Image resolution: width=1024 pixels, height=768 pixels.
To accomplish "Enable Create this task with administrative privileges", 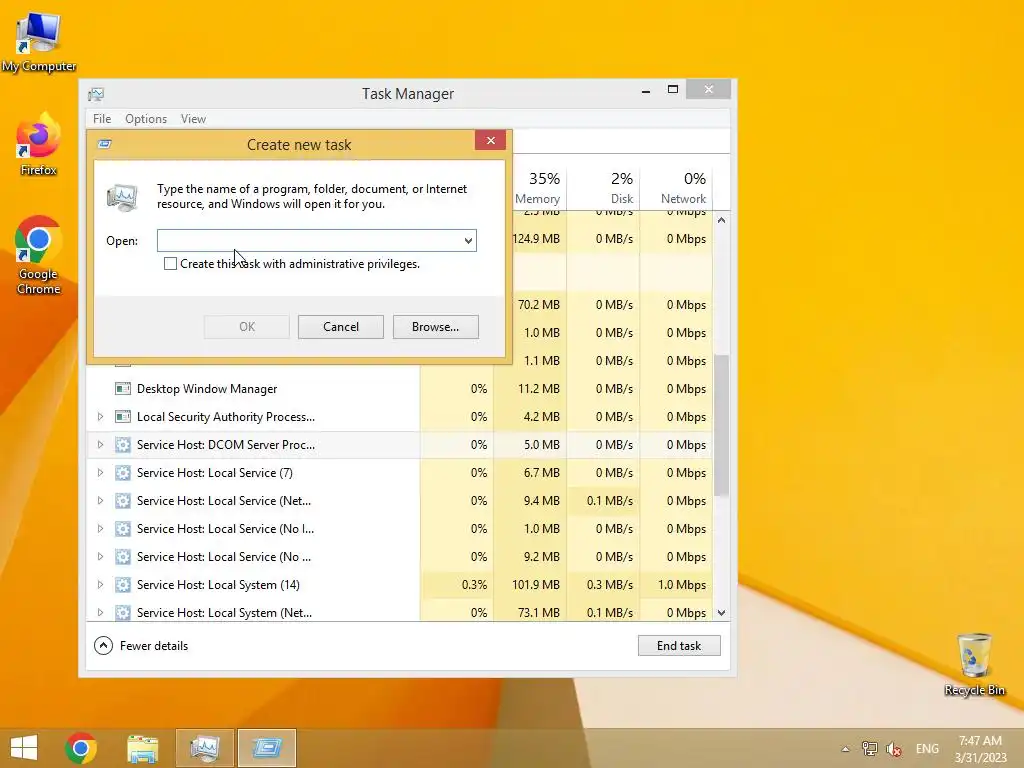I will (x=170, y=264).
